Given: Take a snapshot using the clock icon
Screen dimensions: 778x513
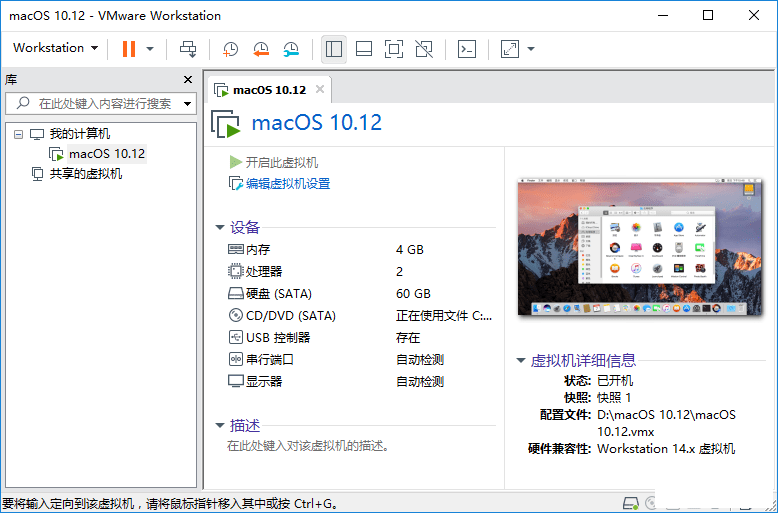Looking at the screenshot, I should click(x=230, y=48).
